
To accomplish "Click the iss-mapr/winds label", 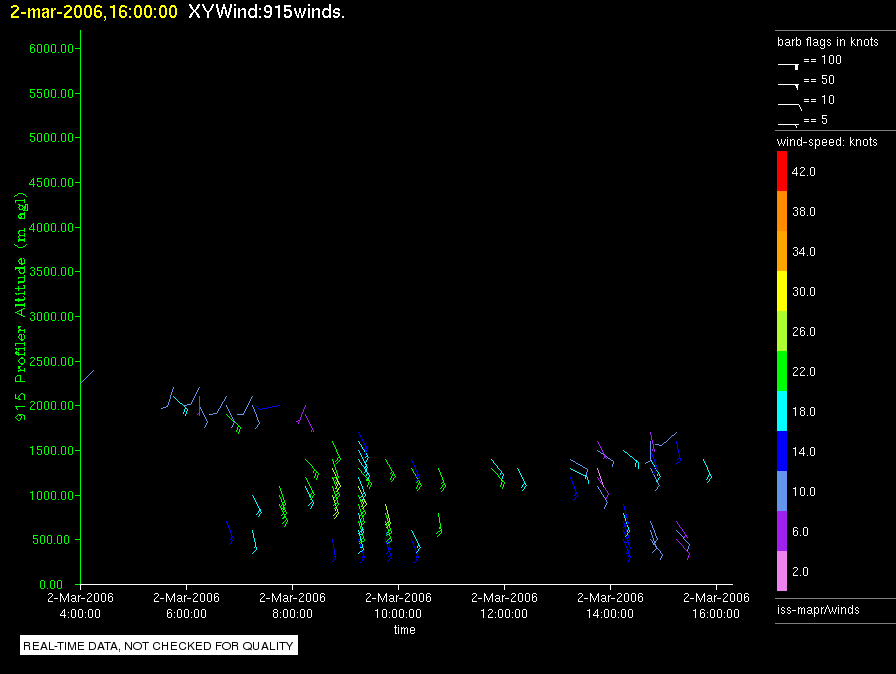I will (818, 609).
